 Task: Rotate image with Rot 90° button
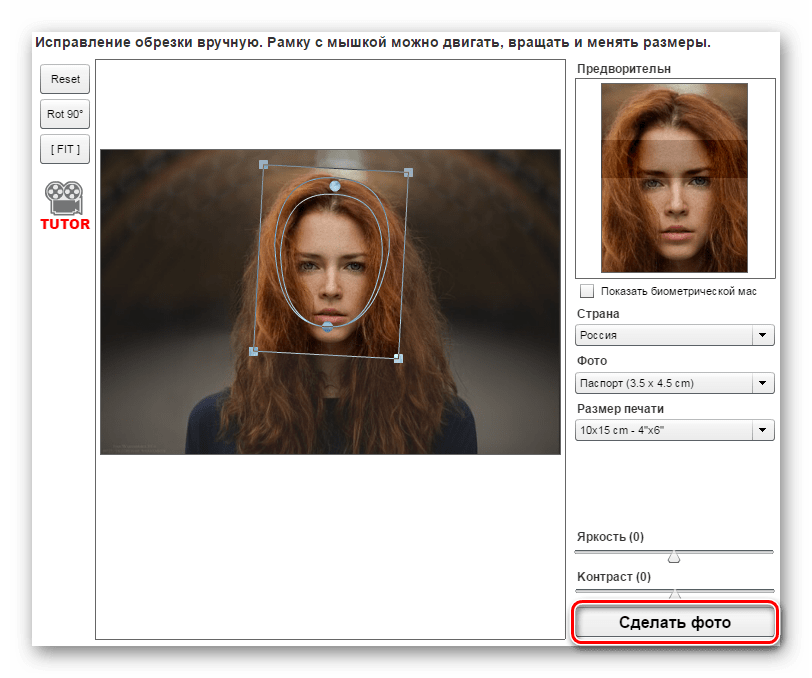[65, 114]
